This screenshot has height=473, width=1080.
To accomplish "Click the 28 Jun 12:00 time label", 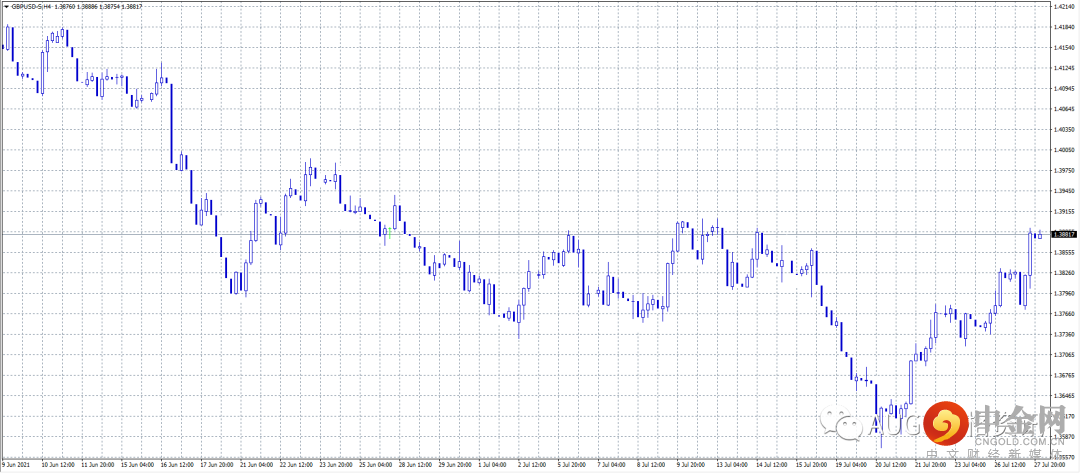I will pyautogui.click(x=415, y=465).
